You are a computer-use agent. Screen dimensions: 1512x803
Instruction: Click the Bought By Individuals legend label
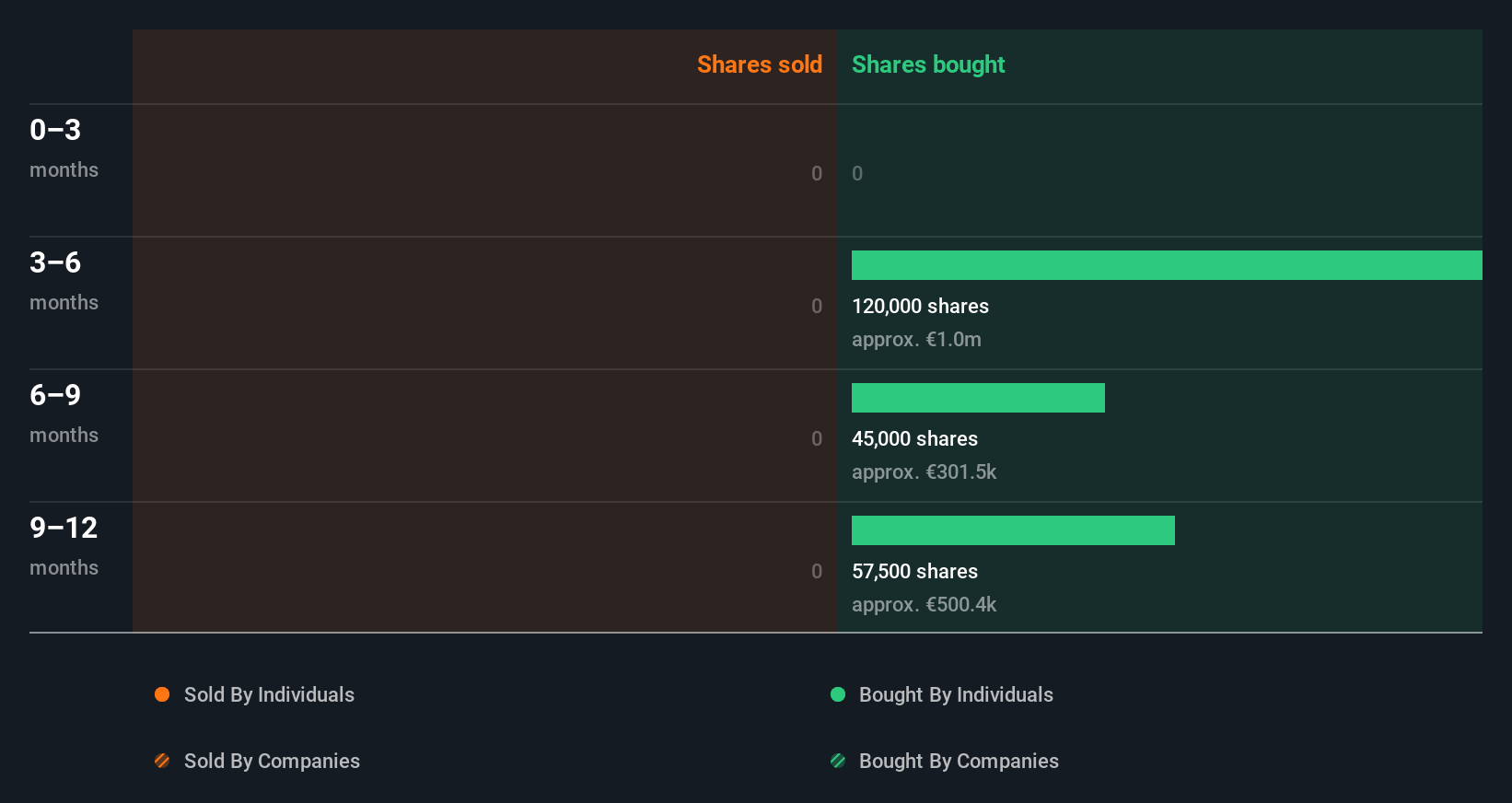(x=956, y=694)
